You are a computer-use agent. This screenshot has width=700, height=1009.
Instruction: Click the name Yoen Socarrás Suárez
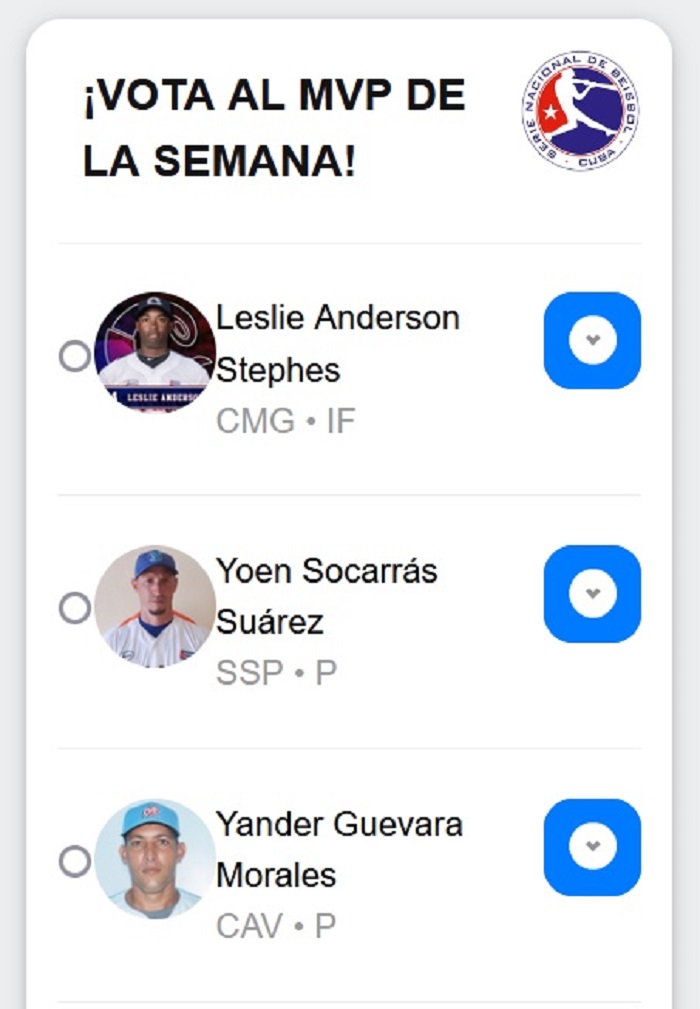coord(326,596)
